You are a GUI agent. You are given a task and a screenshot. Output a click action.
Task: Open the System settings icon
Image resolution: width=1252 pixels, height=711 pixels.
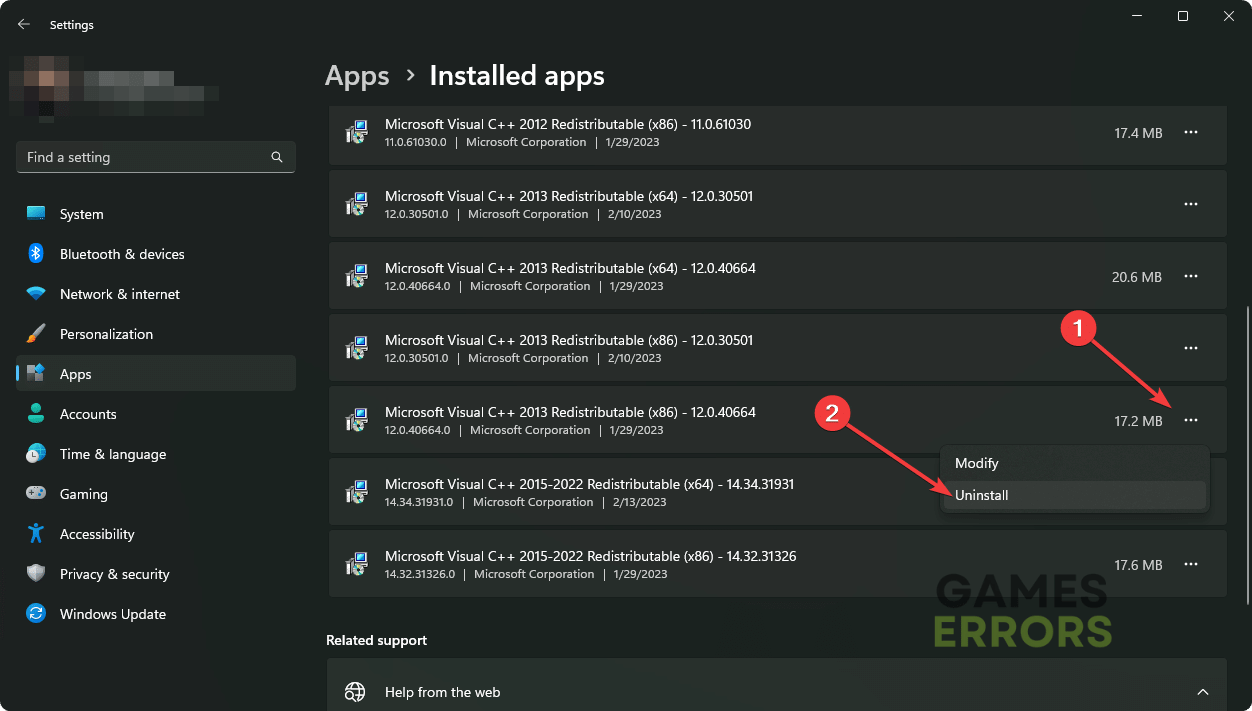click(36, 214)
